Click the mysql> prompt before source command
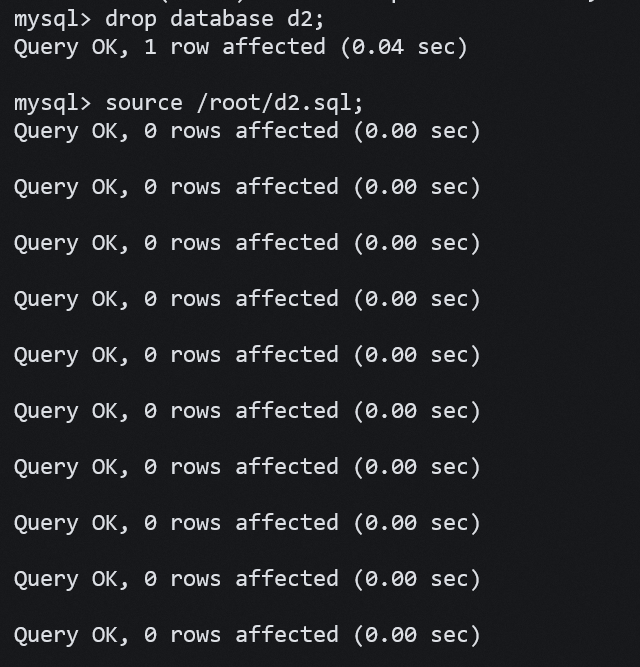 tap(52, 103)
